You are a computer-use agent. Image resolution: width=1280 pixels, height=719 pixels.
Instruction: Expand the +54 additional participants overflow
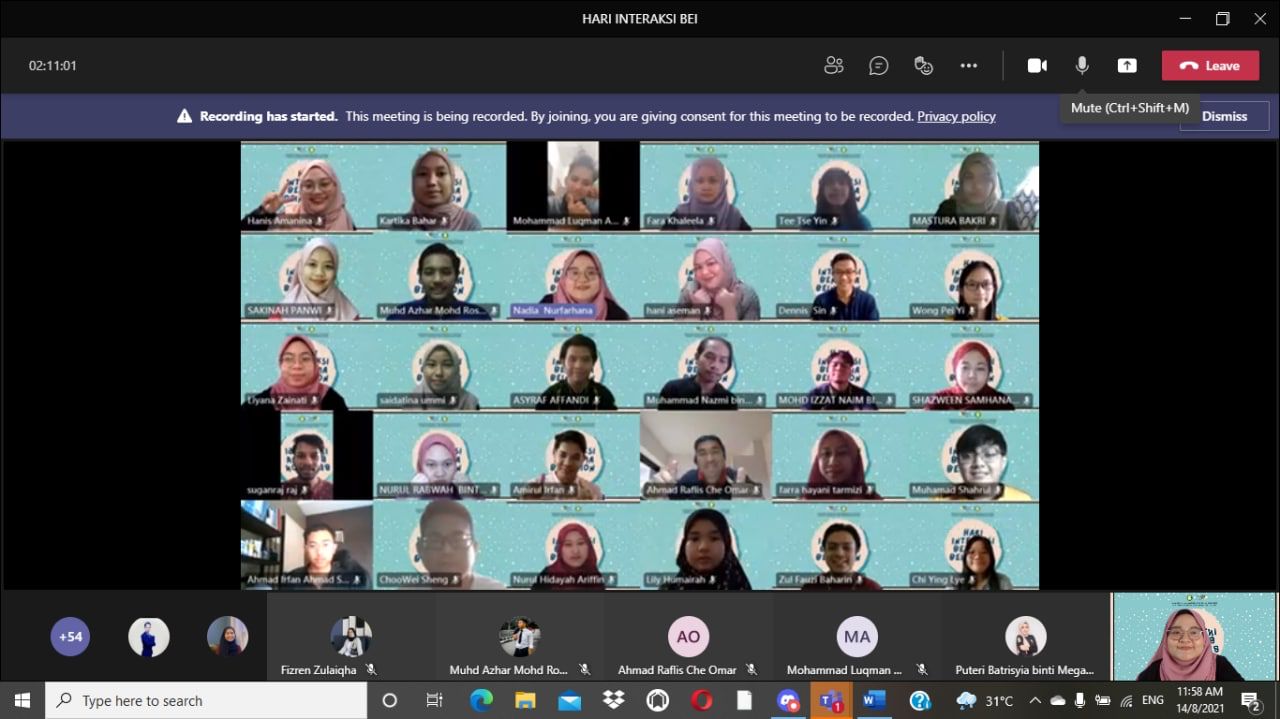click(x=70, y=636)
